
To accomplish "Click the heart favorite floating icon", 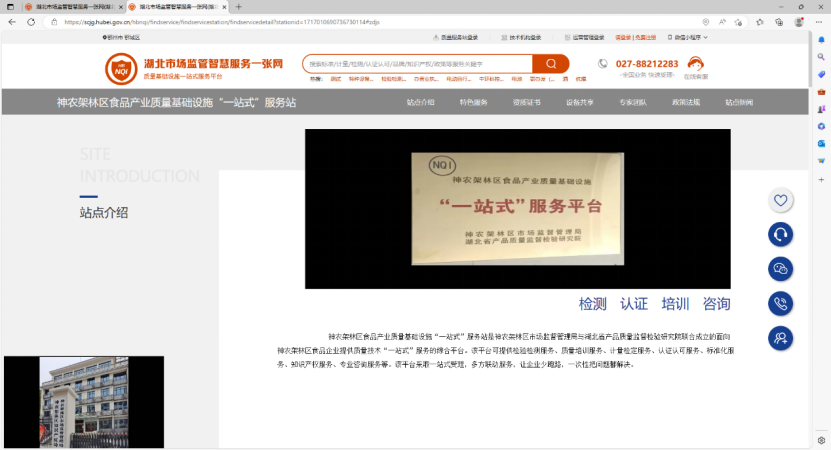I will (781, 200).
